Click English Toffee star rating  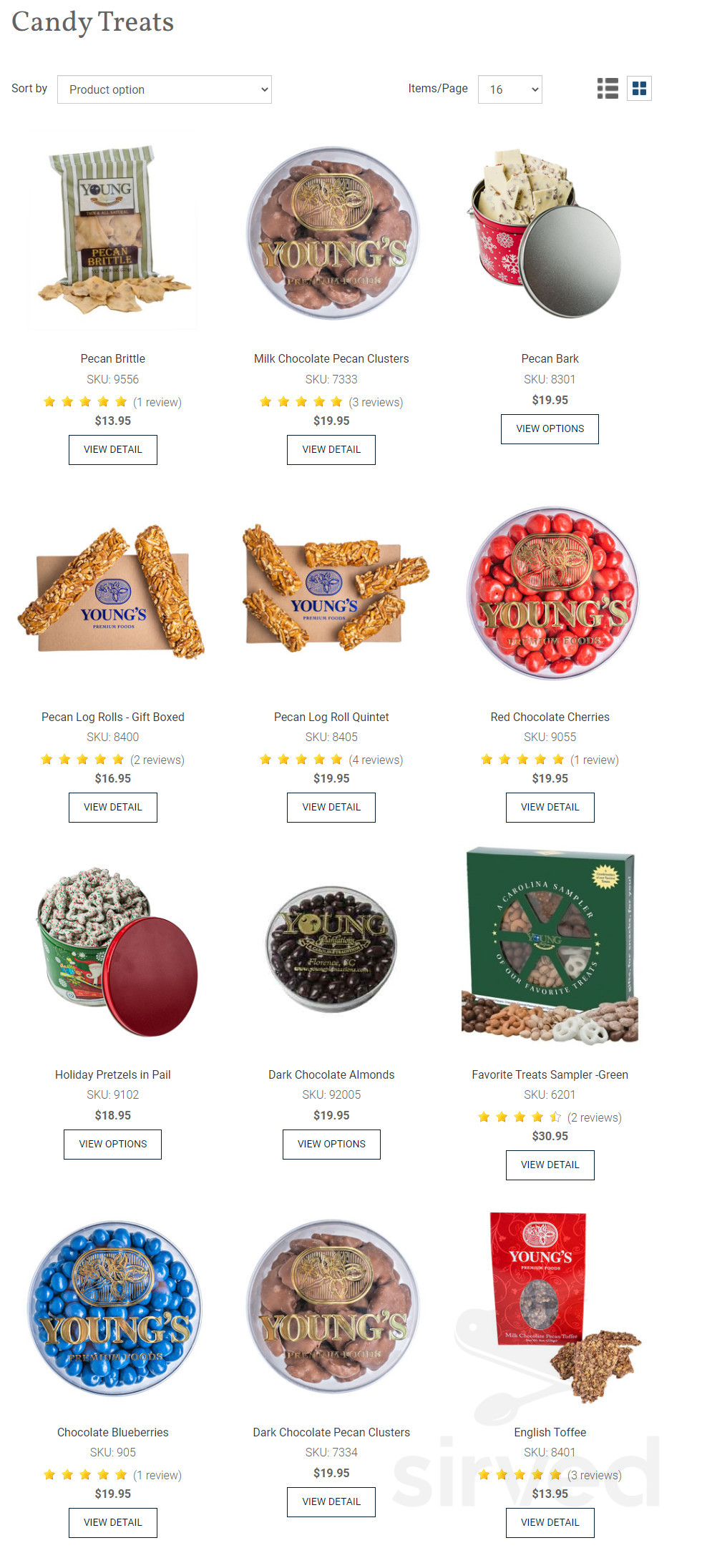coord(520,1475)
